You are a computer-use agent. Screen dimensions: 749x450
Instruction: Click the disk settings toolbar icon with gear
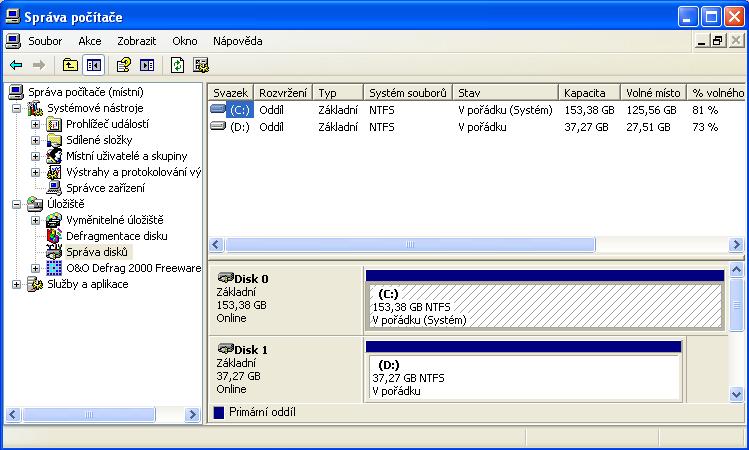[201, 64]
